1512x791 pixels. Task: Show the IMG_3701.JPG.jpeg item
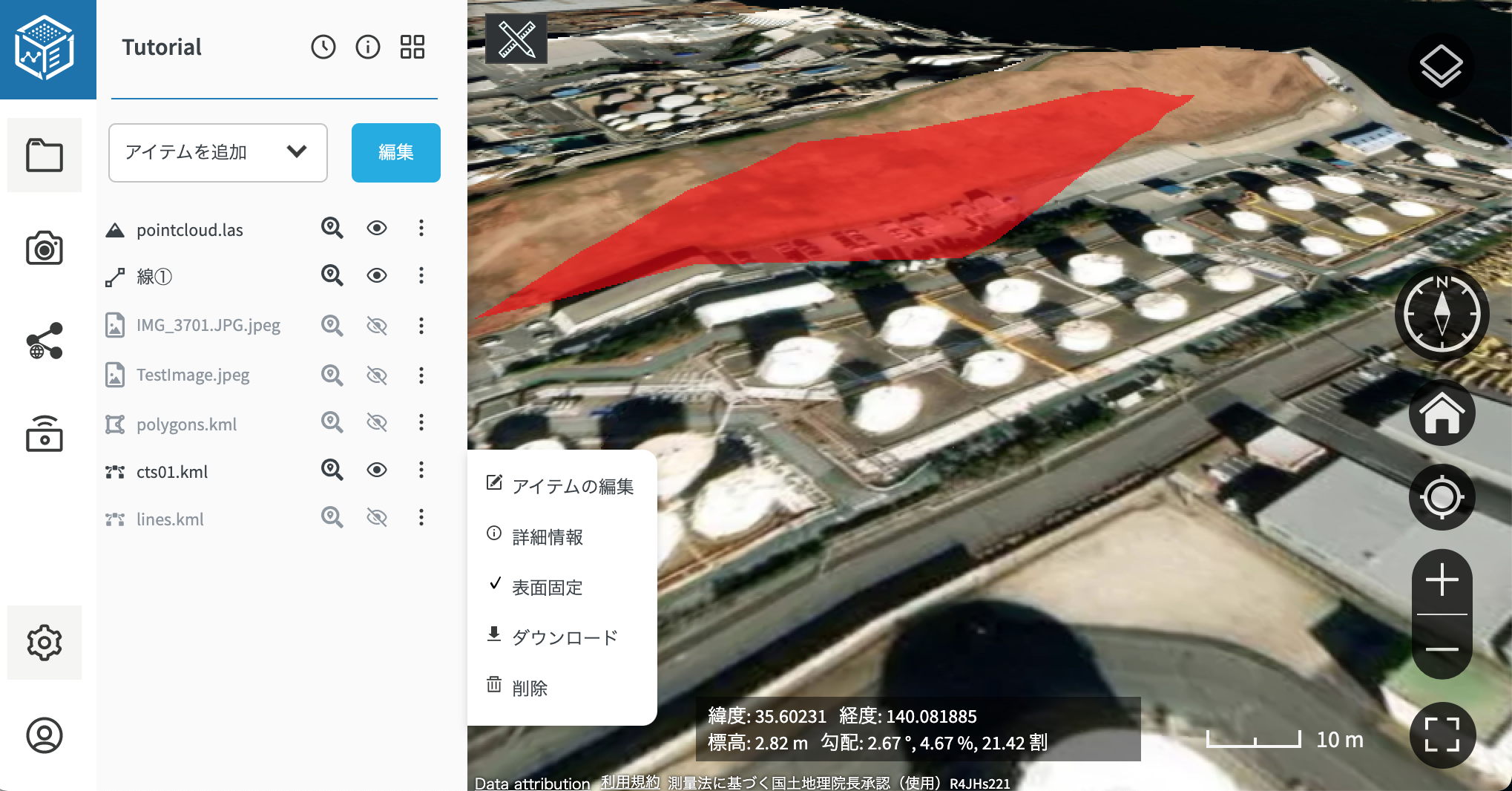click(x=376, y=326)
